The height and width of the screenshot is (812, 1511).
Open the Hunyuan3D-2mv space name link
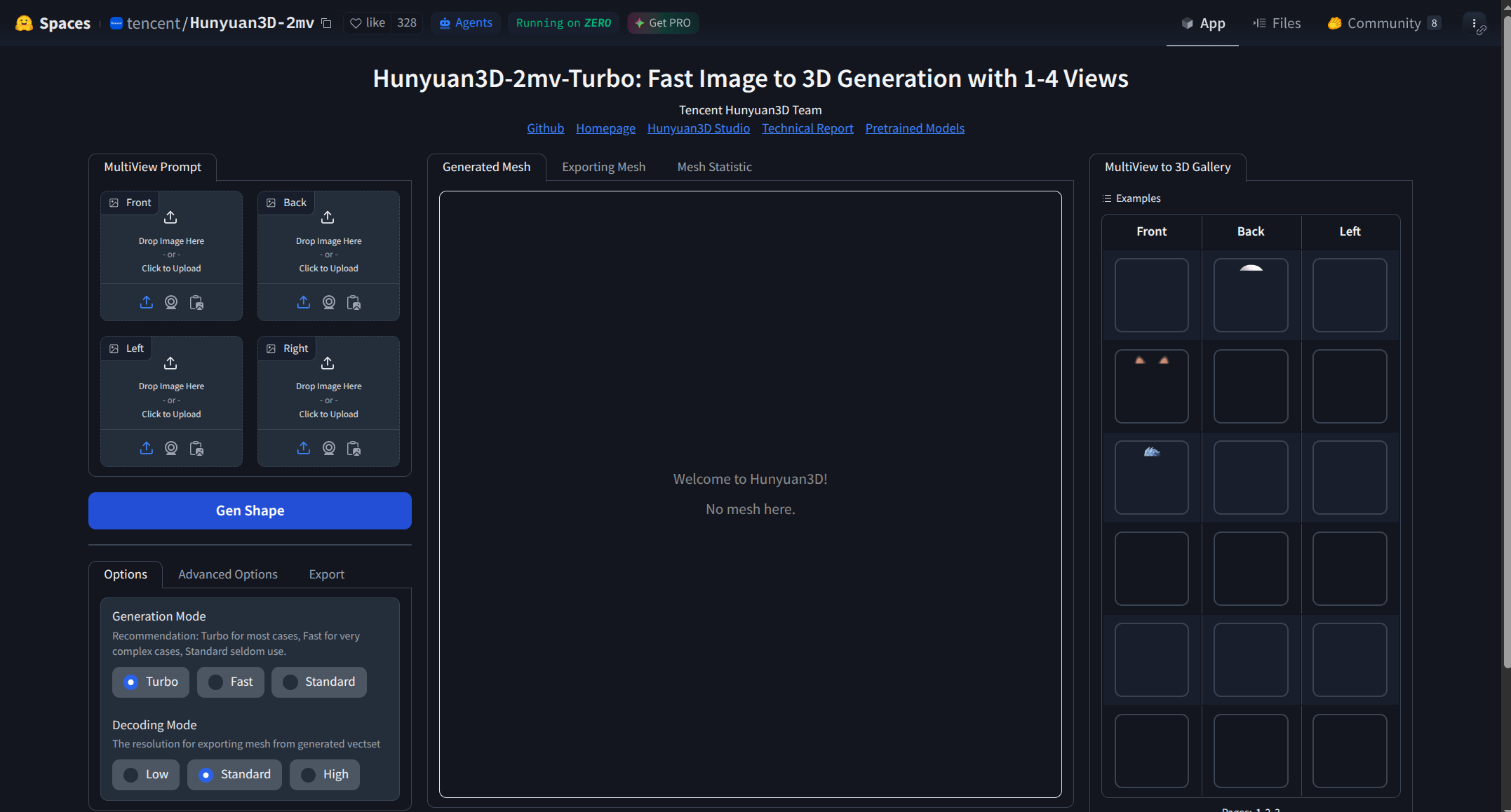[252, 23]
